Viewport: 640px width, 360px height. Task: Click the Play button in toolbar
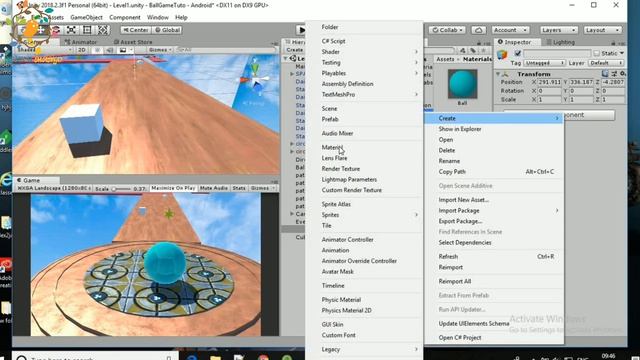301,30
